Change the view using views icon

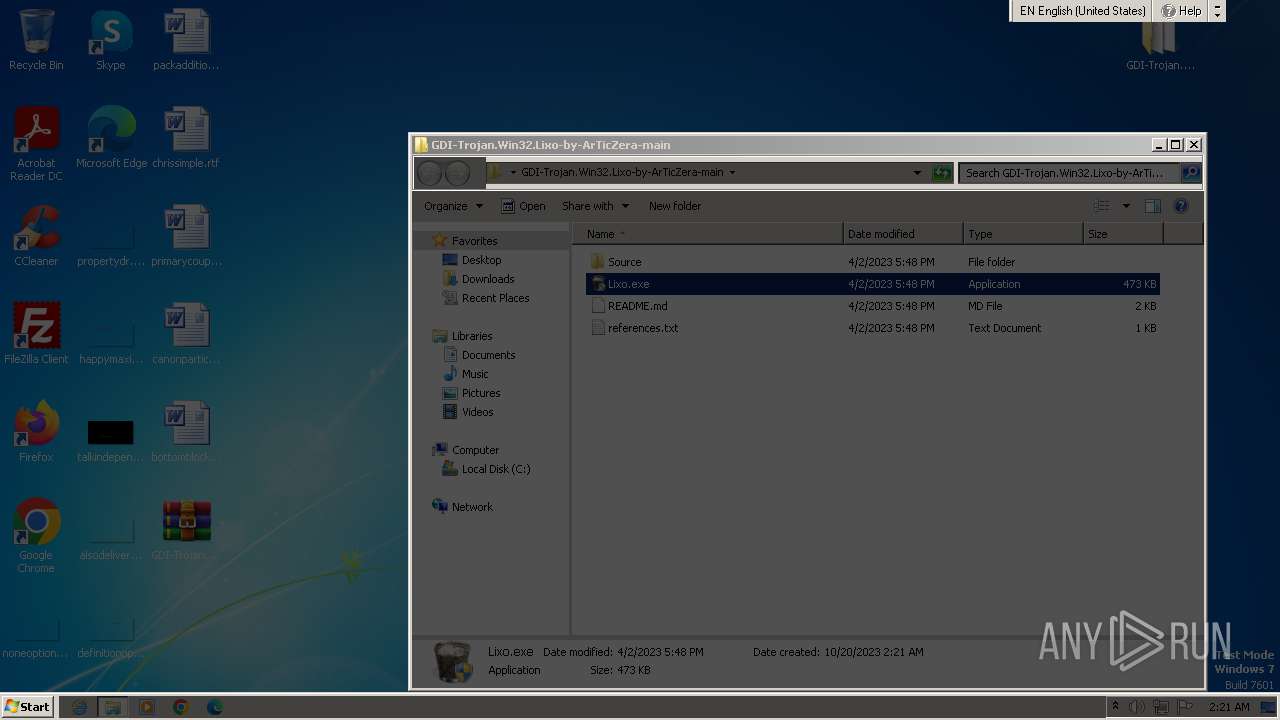click(x=1102, y=206)
